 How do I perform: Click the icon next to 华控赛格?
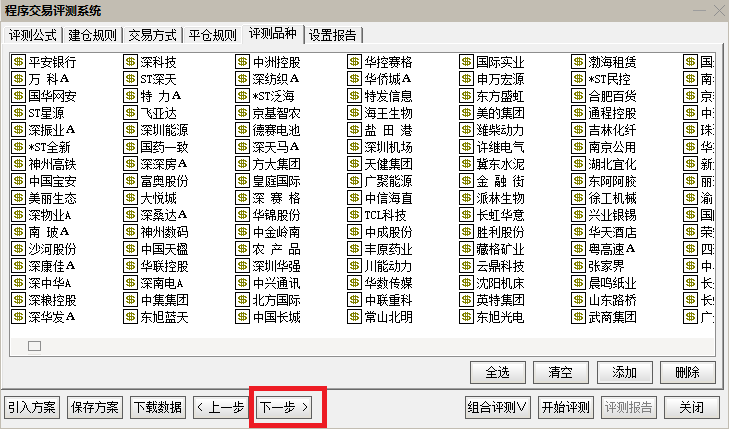click(x=355, y=62)
